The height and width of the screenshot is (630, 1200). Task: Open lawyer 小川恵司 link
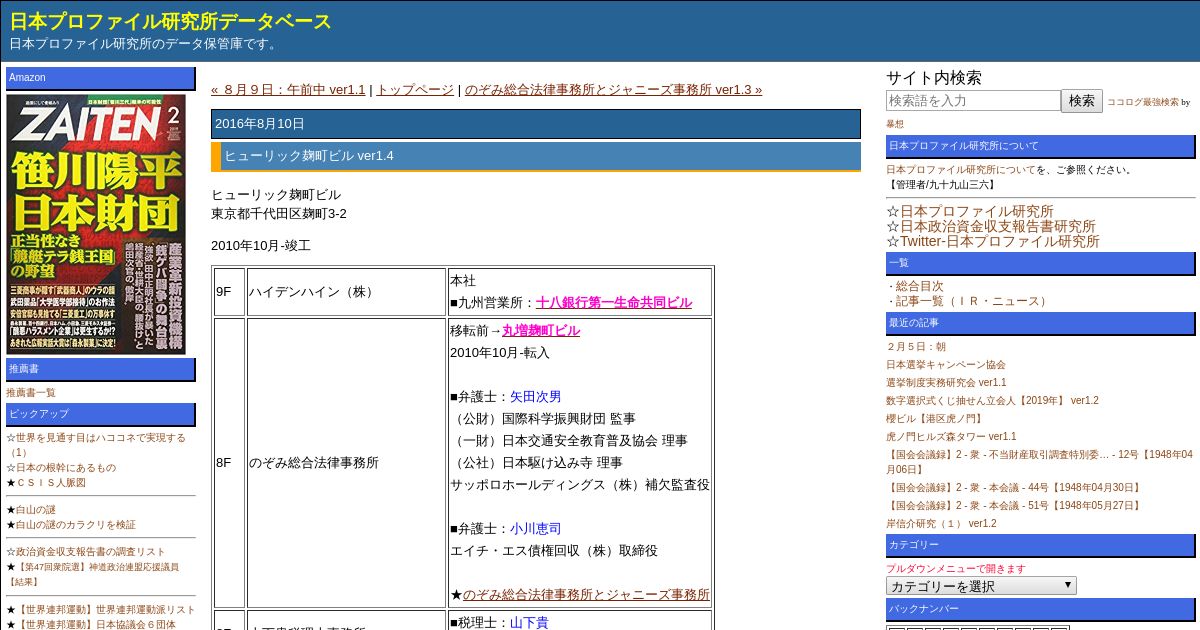pos(535,528)
